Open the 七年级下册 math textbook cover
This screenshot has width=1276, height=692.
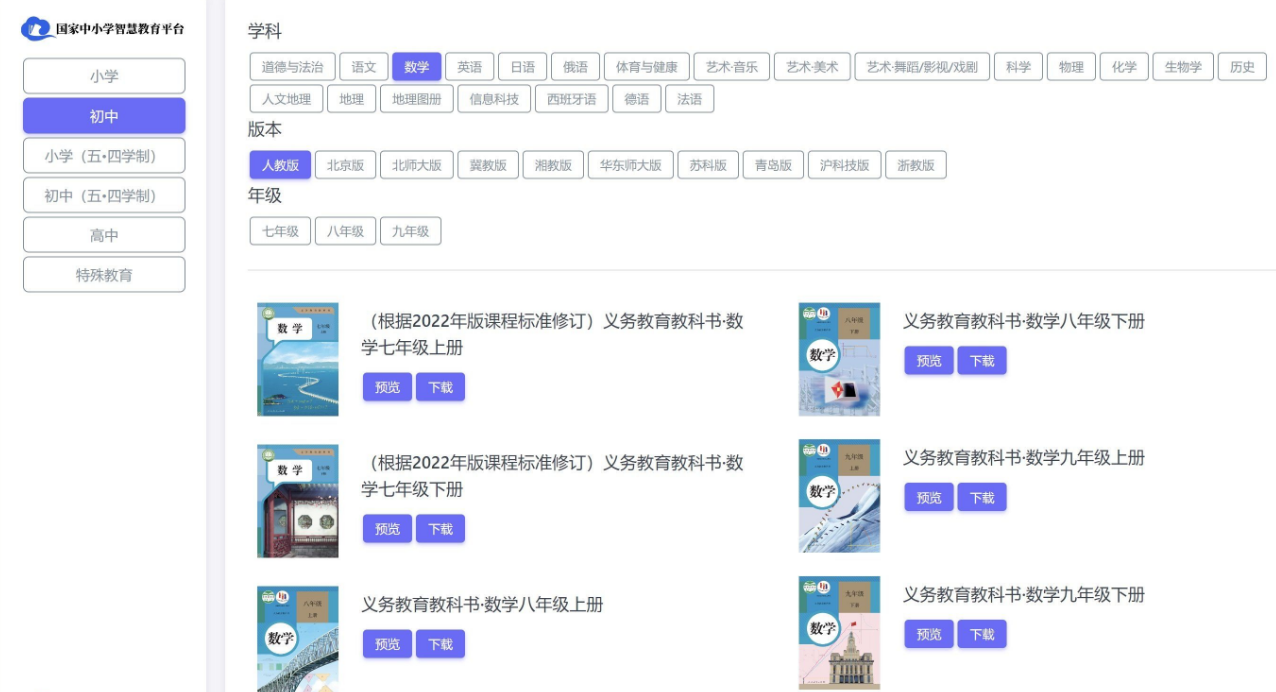[x=297, y=501]
